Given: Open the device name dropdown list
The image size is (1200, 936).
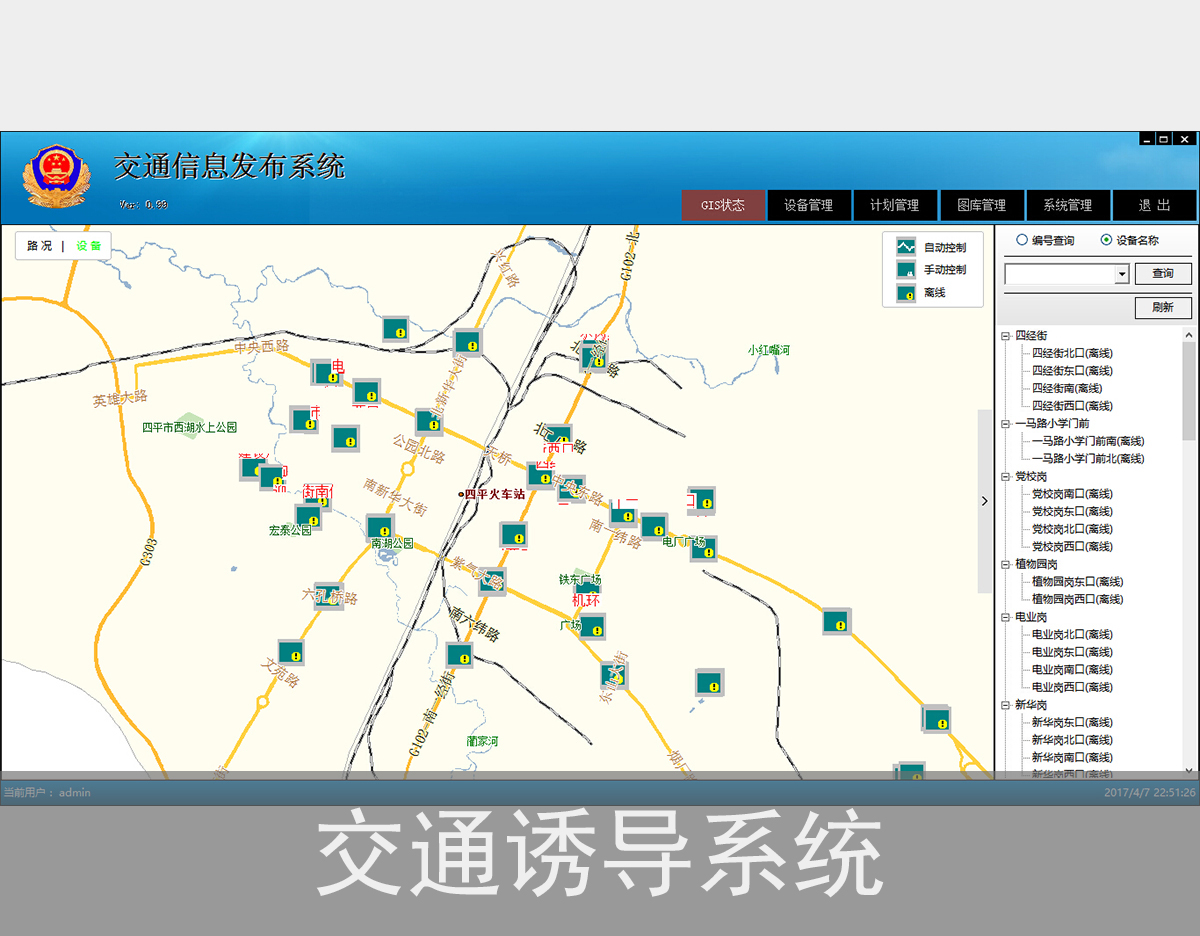Looking at the screenshot, I should point(1122,274).
